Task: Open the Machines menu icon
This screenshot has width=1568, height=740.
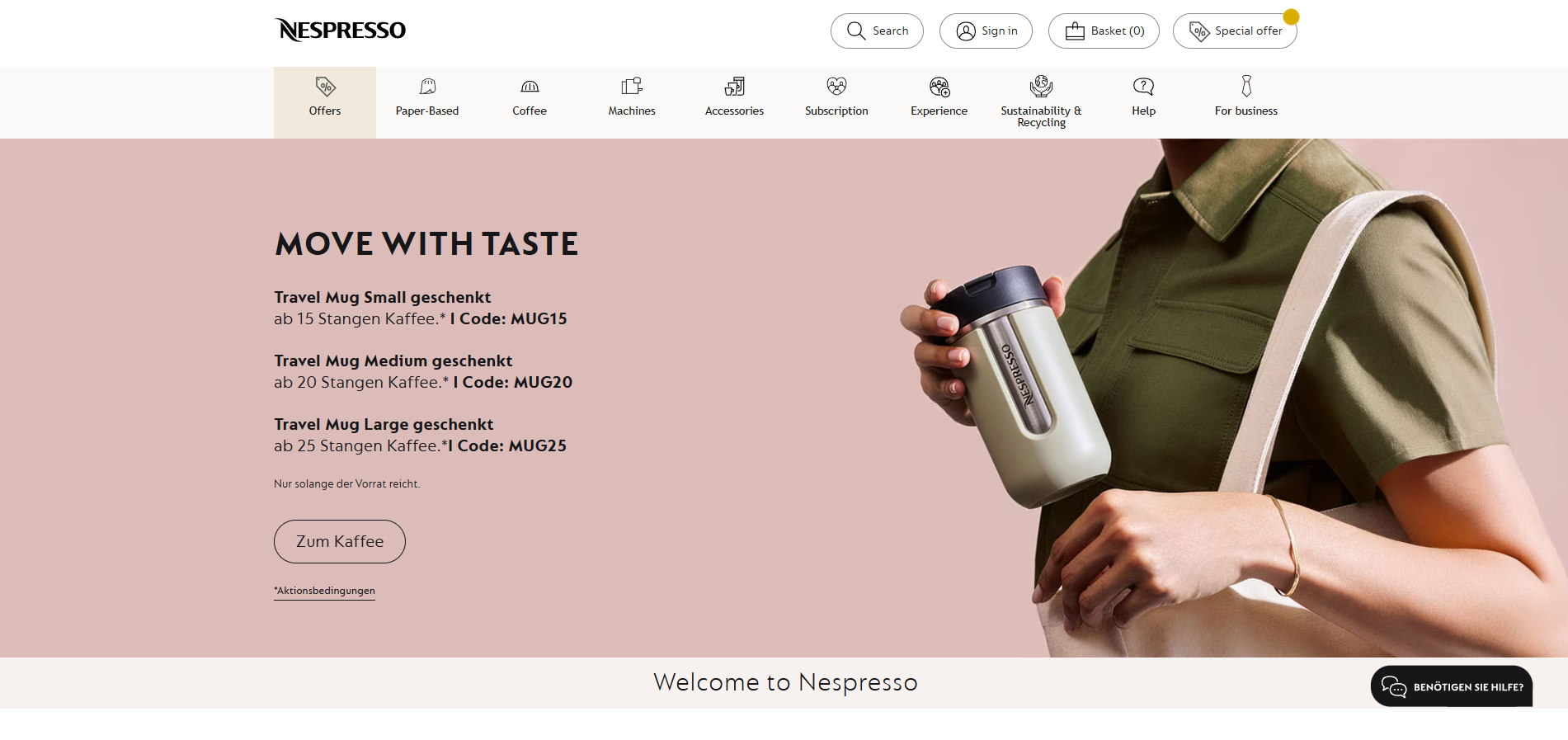Action: tap(632, 87)
